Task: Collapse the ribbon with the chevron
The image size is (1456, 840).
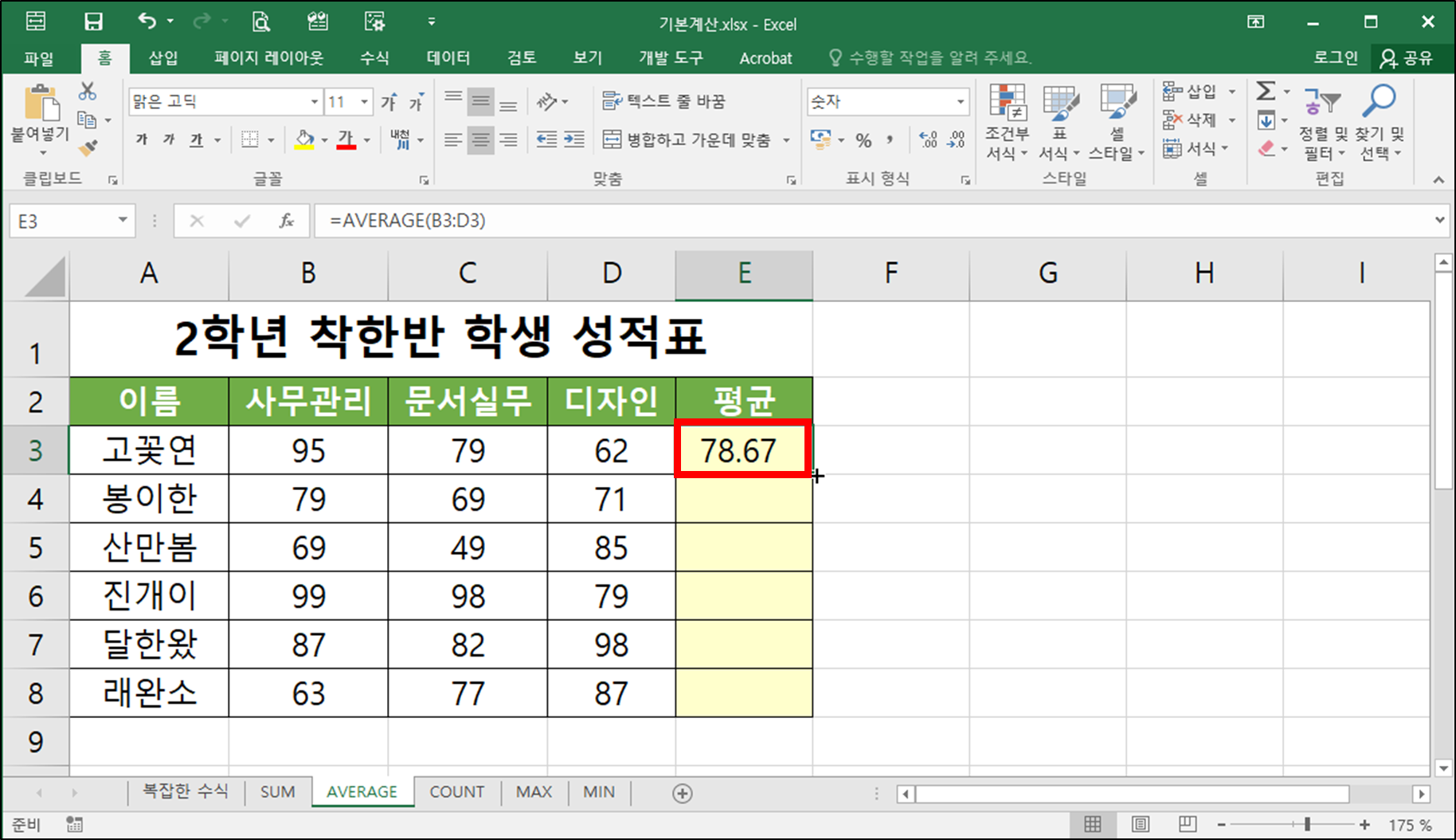Action: [1438, 179]
